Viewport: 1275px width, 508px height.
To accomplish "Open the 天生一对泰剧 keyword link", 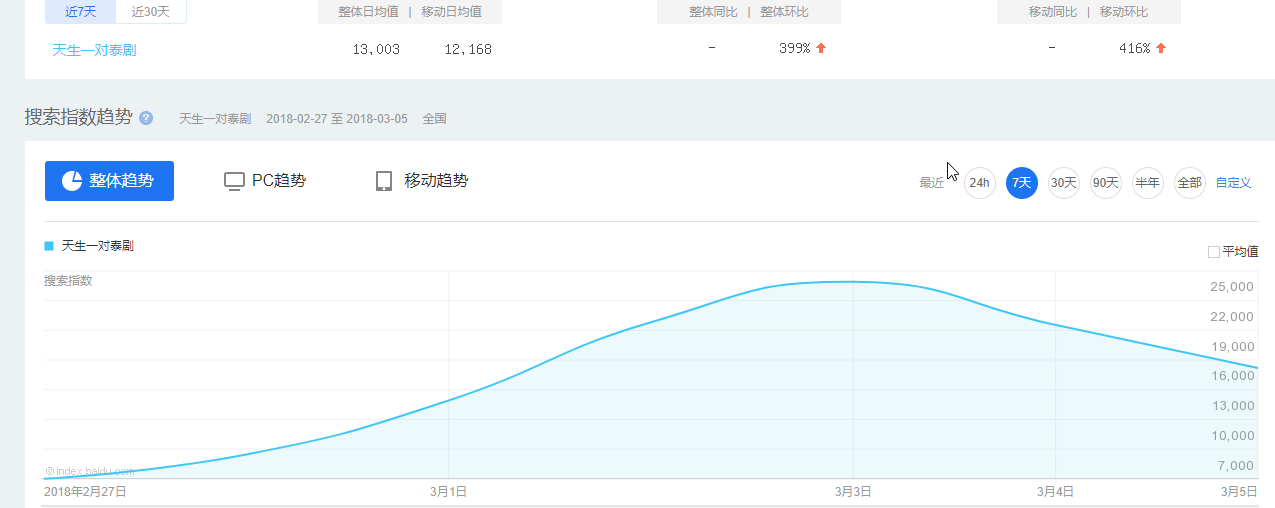I will 94,49.
